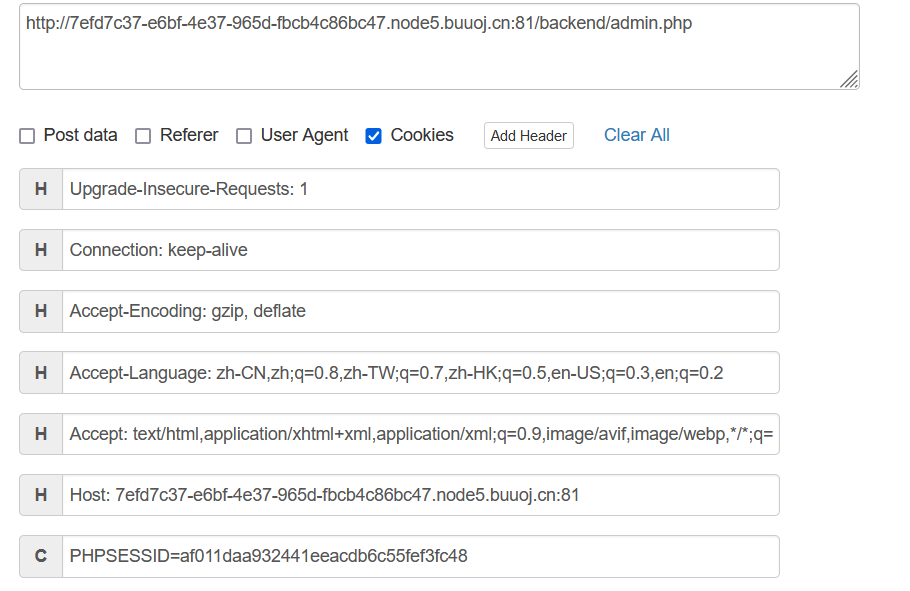Grab the URL box resize handle
Screen dimensions: 910x591
[x=848, y=79]
